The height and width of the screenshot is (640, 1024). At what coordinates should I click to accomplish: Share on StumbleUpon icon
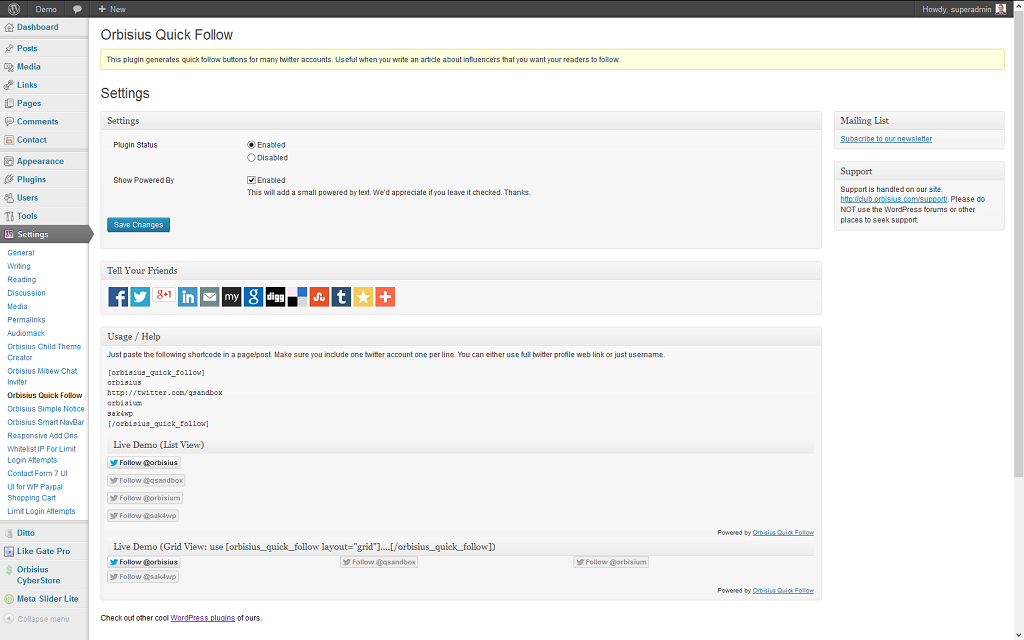[x=319, y=297]
